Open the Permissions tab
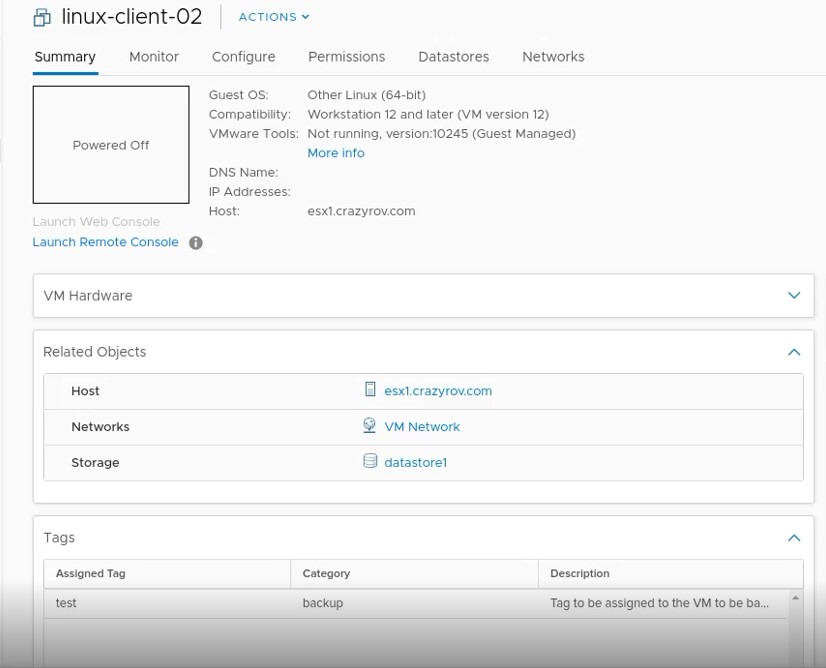The width and height of the screenshot is (826, 668). tap(347, 57)
